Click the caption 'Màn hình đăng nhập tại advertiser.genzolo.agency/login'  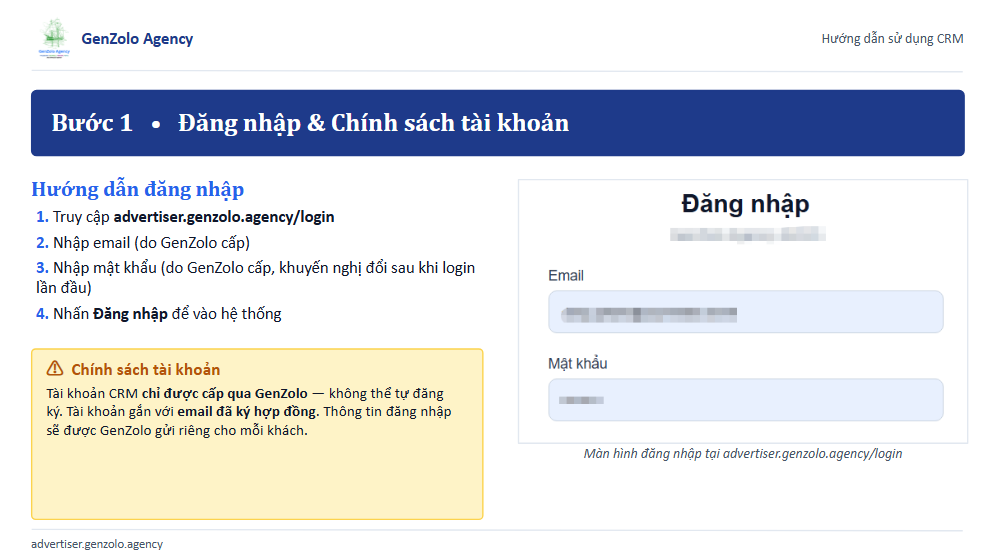pos(743,454)
